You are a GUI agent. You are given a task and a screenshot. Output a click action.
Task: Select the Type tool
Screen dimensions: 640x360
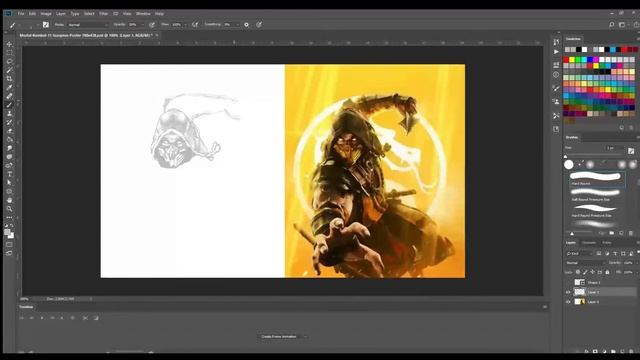click(9, 174)
